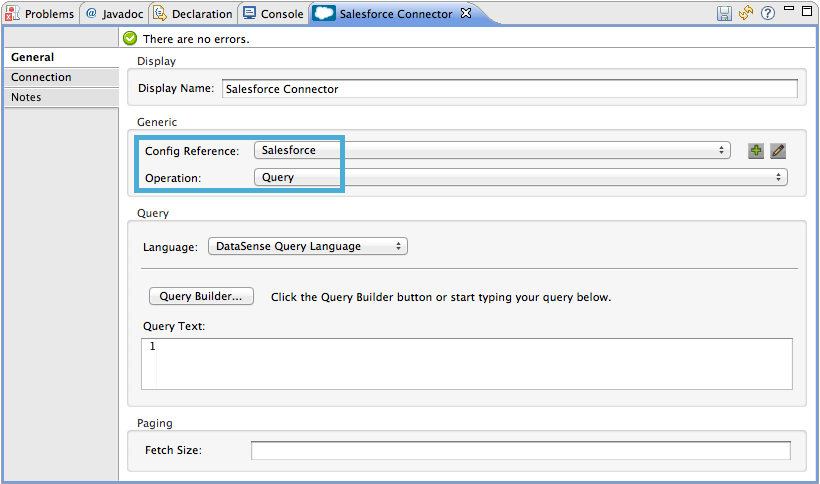
Task: Click the 'Display Name:' label
Action: point(176,88)
